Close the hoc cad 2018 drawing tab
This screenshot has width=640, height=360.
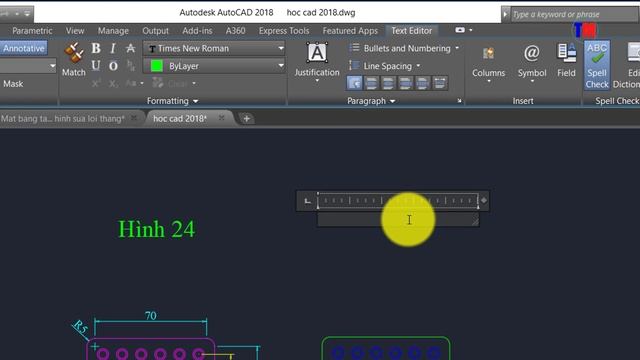coord(222,118)
